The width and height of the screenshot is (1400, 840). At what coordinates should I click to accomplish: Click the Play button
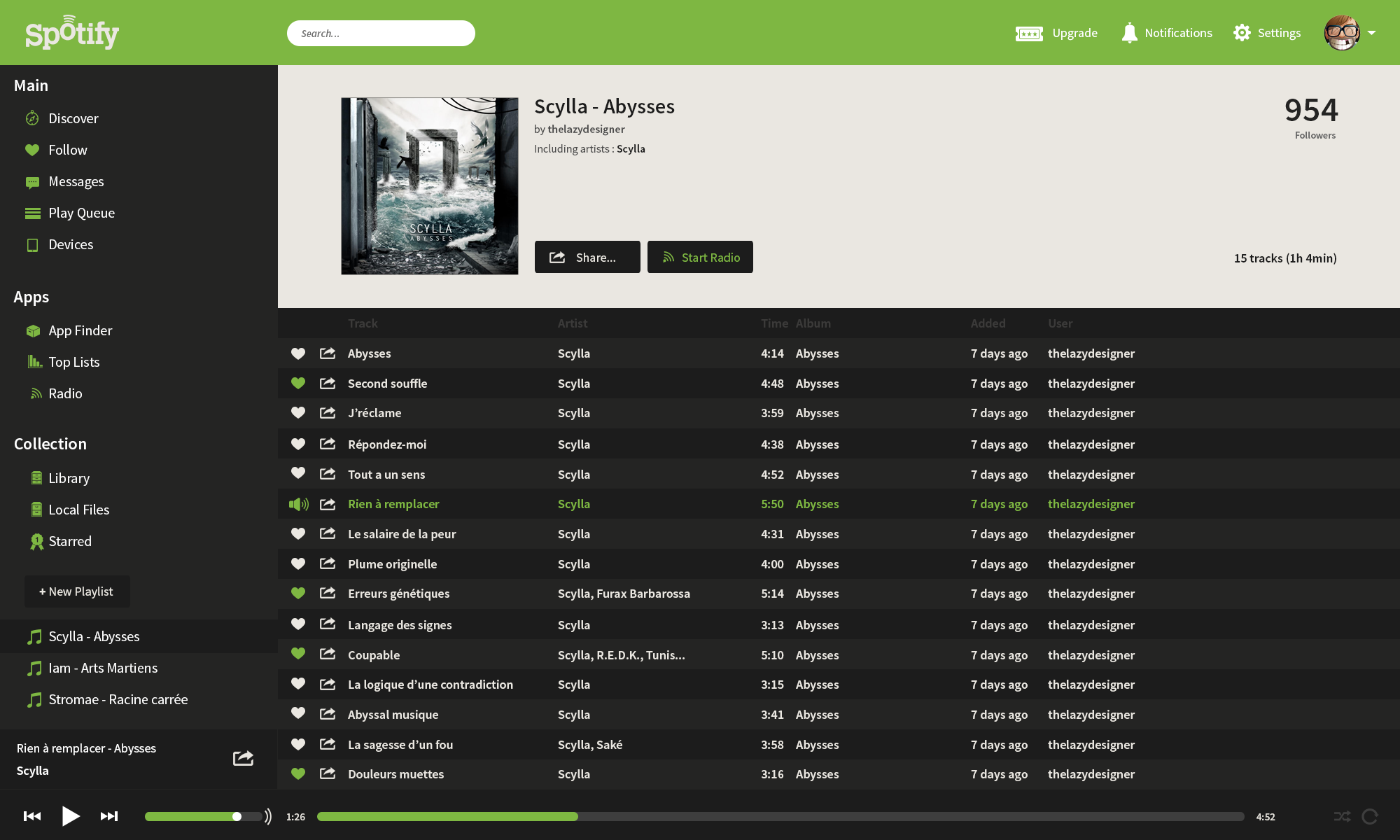71,816
